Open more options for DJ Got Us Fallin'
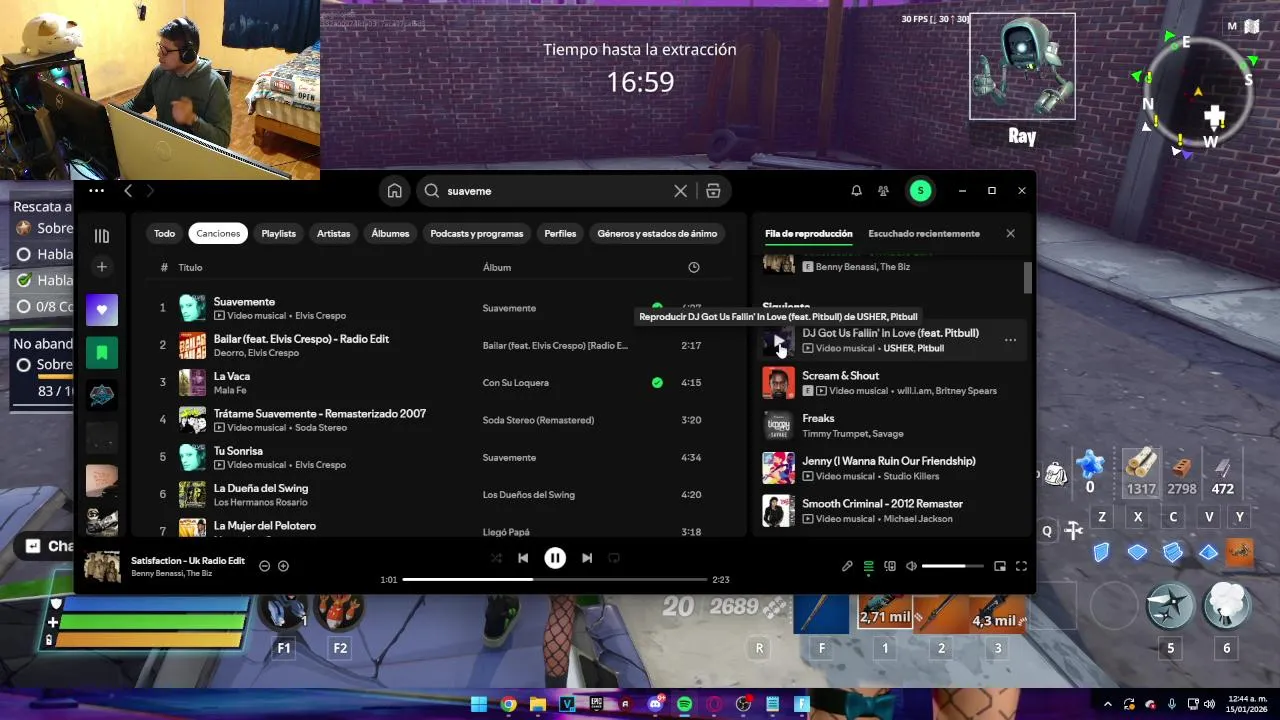This screenshot has height=720, width=1280. click(1010, 340)
